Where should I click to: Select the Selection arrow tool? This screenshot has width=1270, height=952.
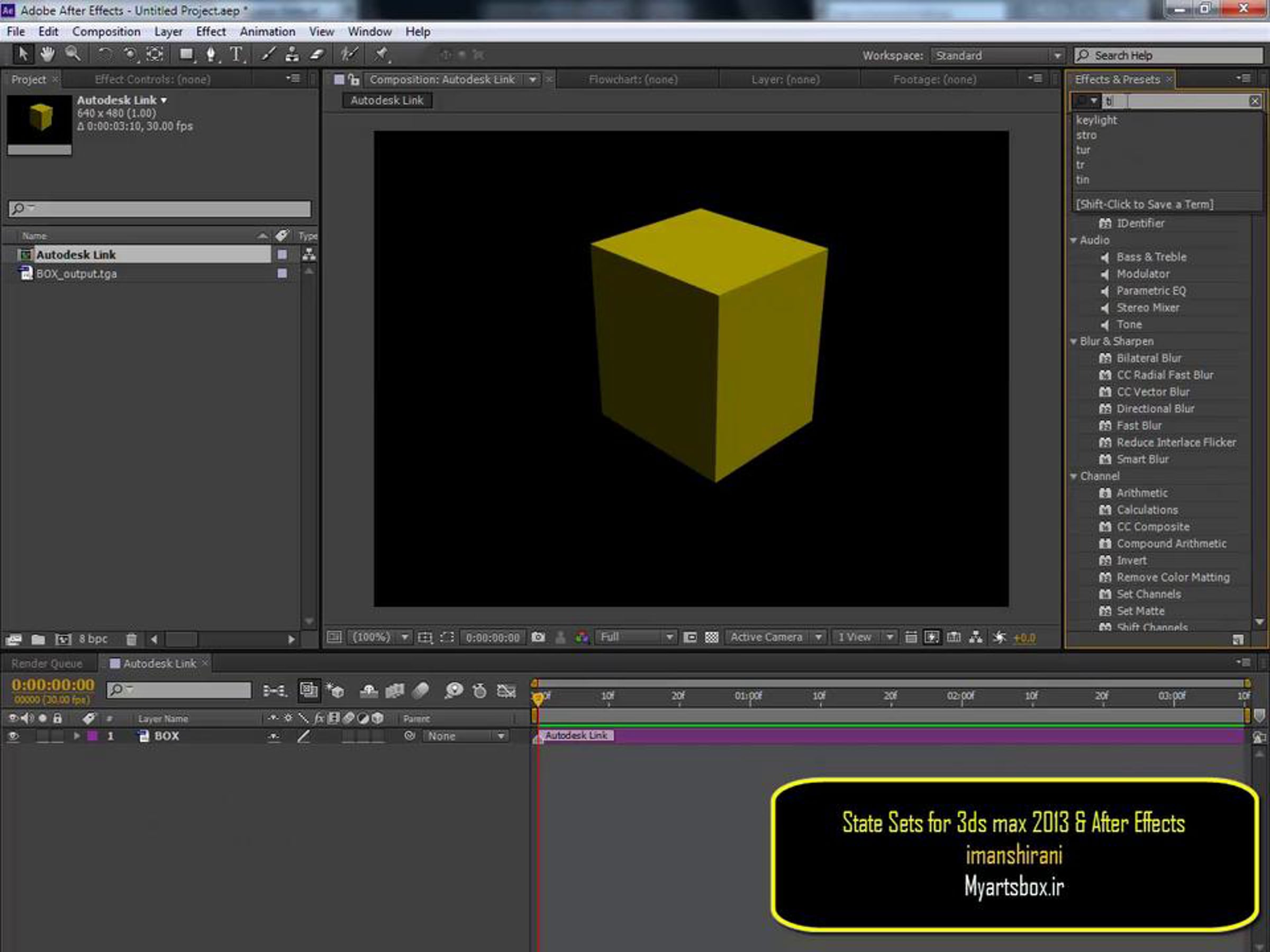tap(23, 54)
